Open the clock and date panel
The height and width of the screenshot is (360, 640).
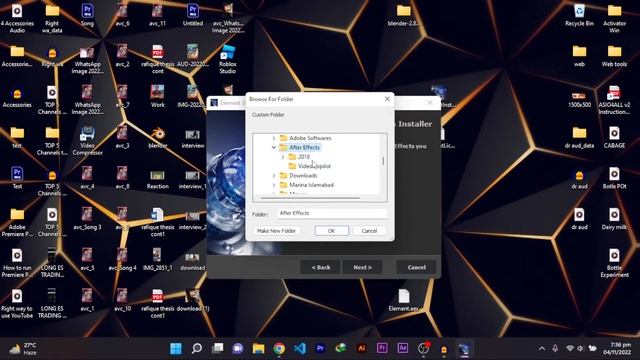pos(617,349)
